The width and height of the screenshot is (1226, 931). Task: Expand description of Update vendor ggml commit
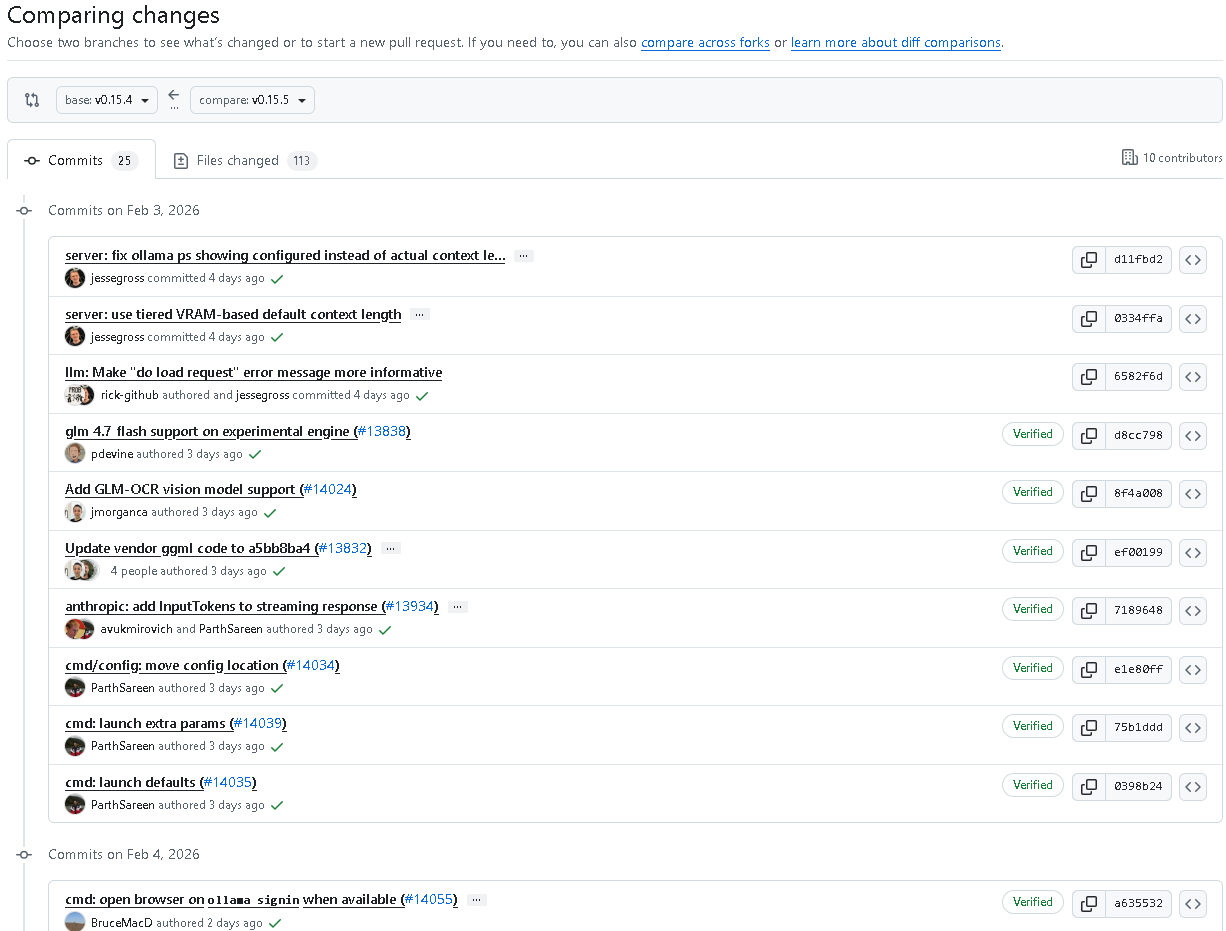click(391, 548)
